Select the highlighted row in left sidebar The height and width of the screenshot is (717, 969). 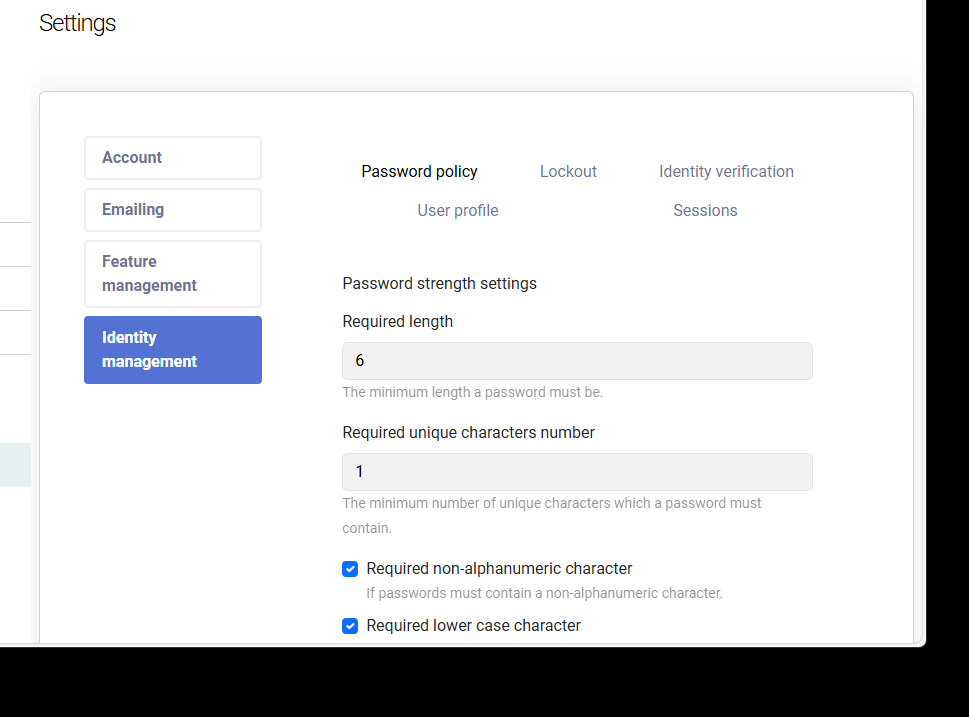(15, 465)
